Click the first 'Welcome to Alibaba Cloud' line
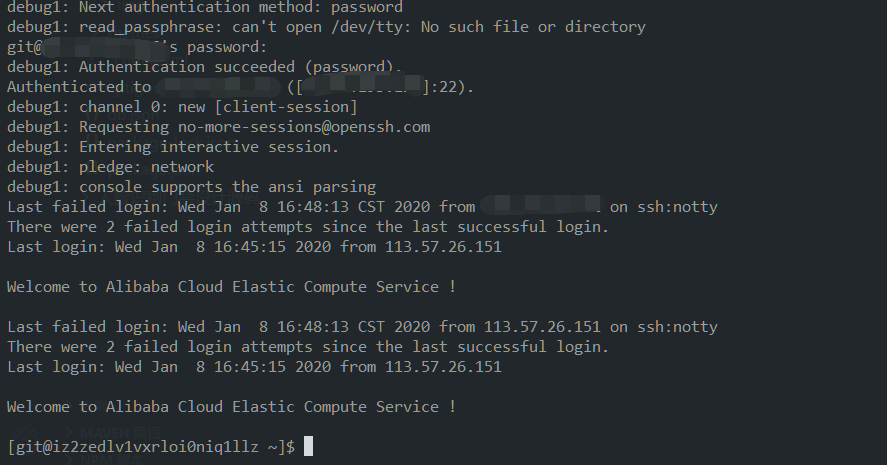The image size is (887, 465). point(231,287)
